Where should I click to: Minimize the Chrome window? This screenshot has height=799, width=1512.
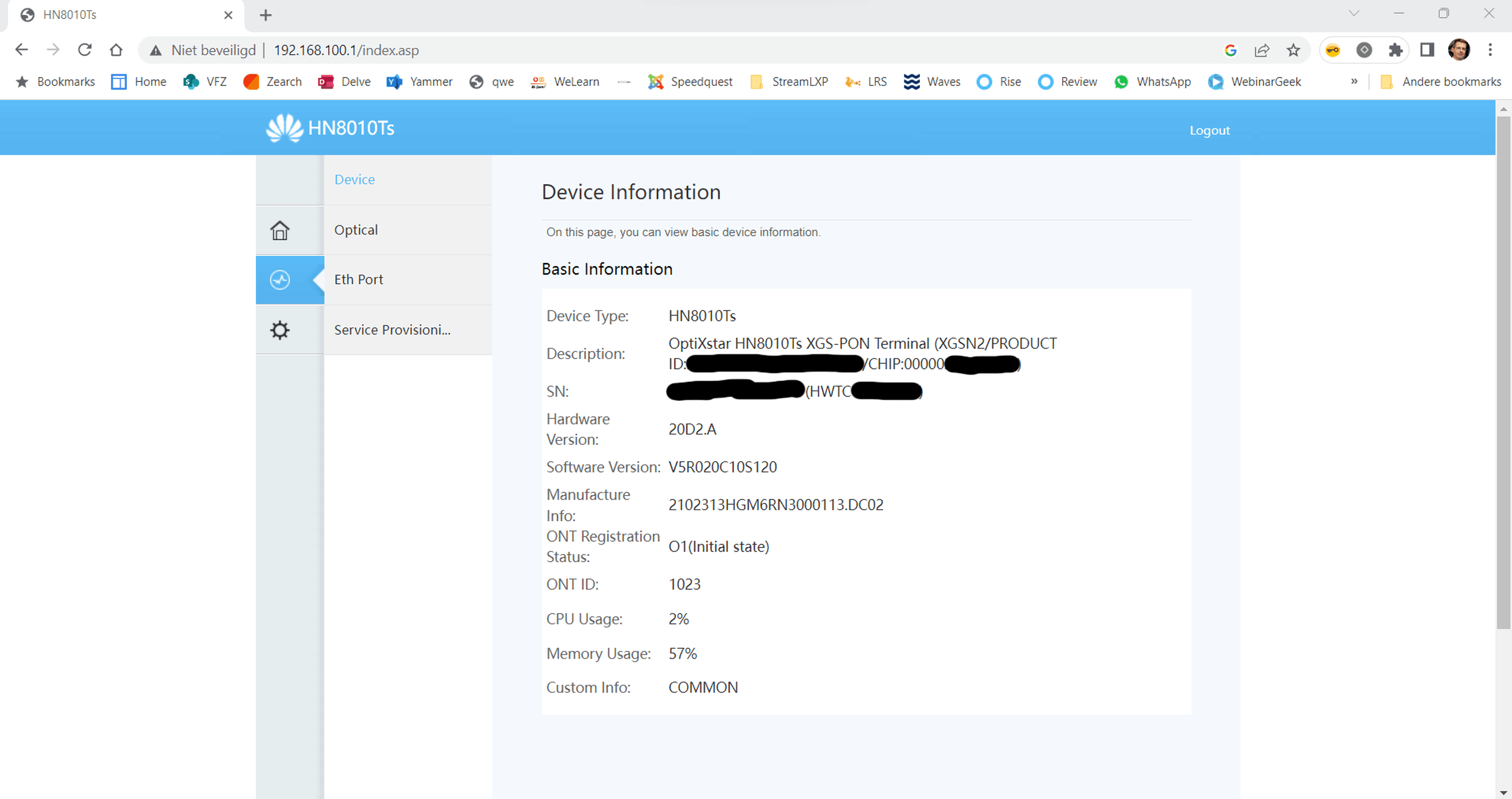point(1399,13)
